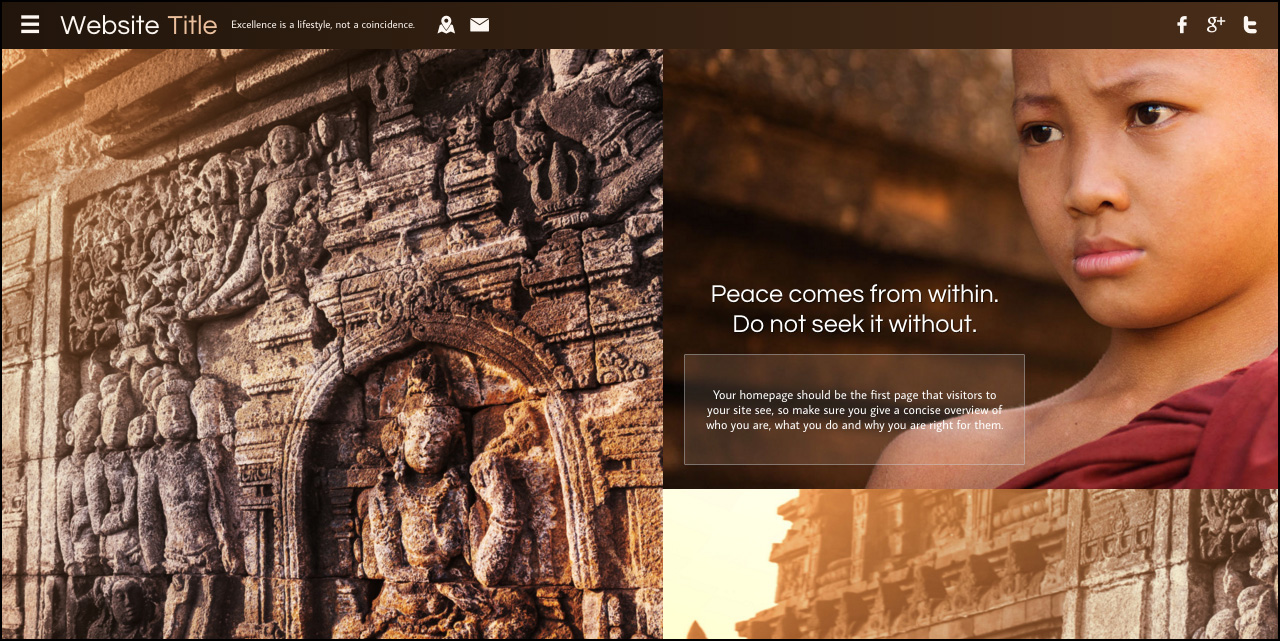
Task: Click the "Website" word in the logo
Action: point(109,25)
